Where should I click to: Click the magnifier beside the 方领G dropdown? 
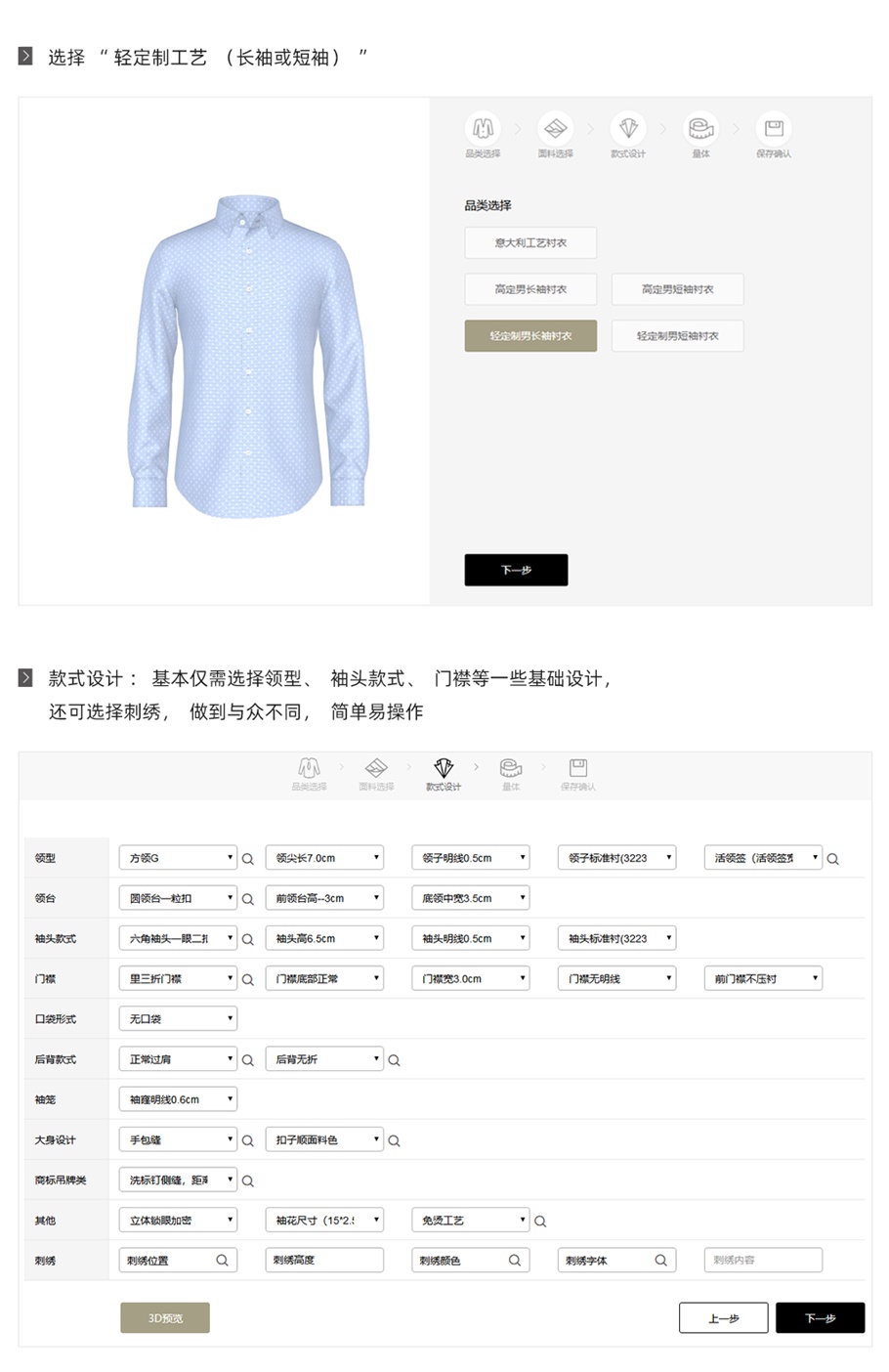[247, 859]
